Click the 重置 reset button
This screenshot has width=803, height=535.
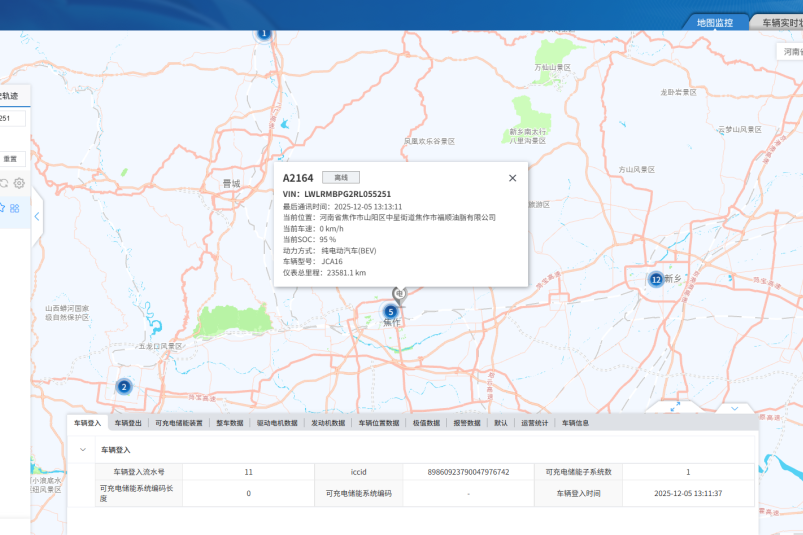point(10,159)
